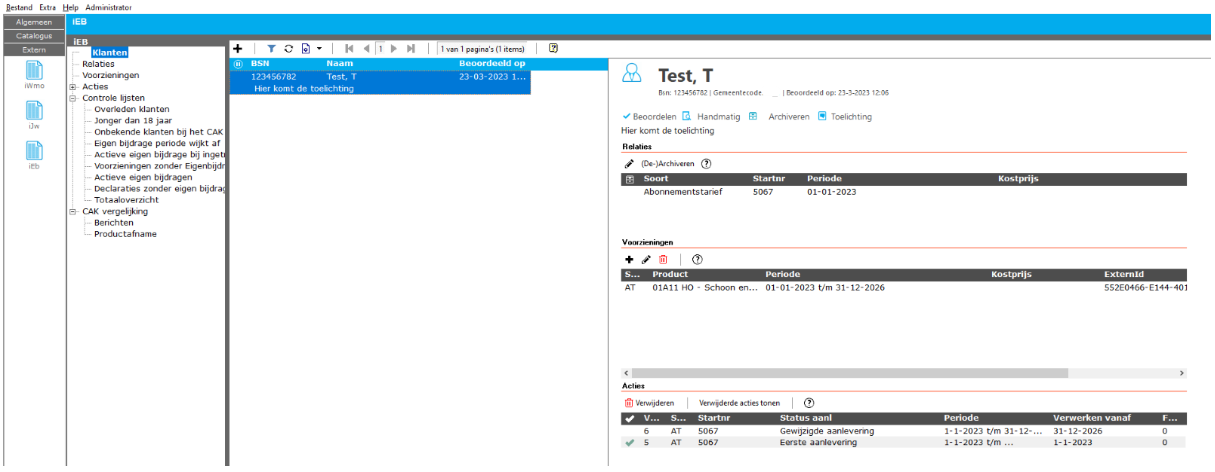Screen dimensions: 1215x472
Task: Open help icon in Acties section
Action: (809, 402)
